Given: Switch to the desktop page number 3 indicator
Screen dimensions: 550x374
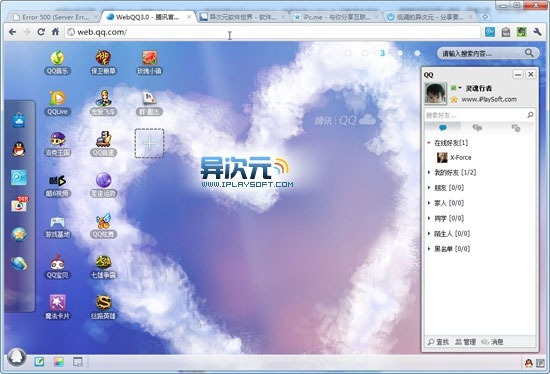Looking at the screenshot, I should click(382, 53).
